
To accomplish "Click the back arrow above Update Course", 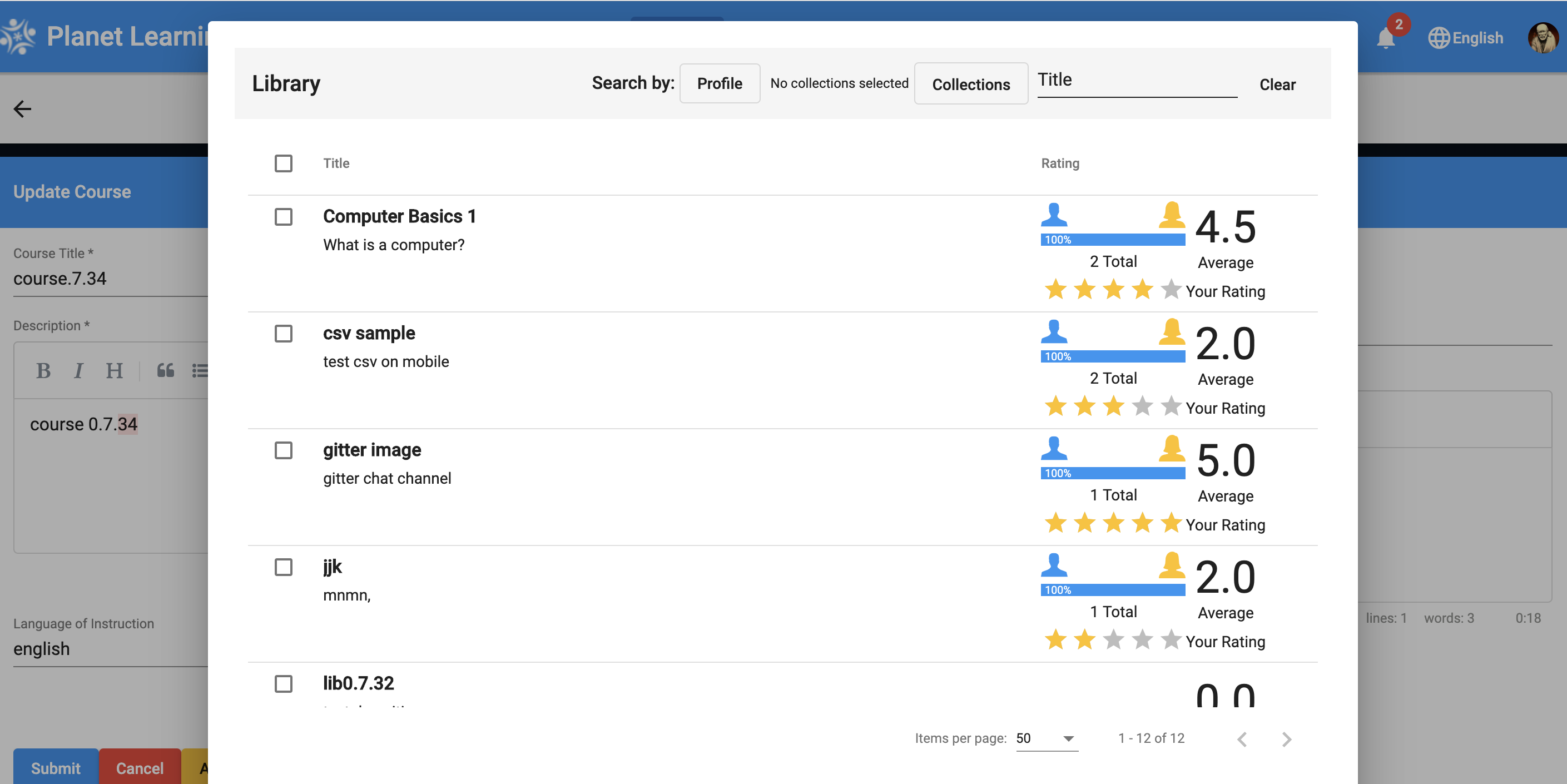I will pos(22,108).
